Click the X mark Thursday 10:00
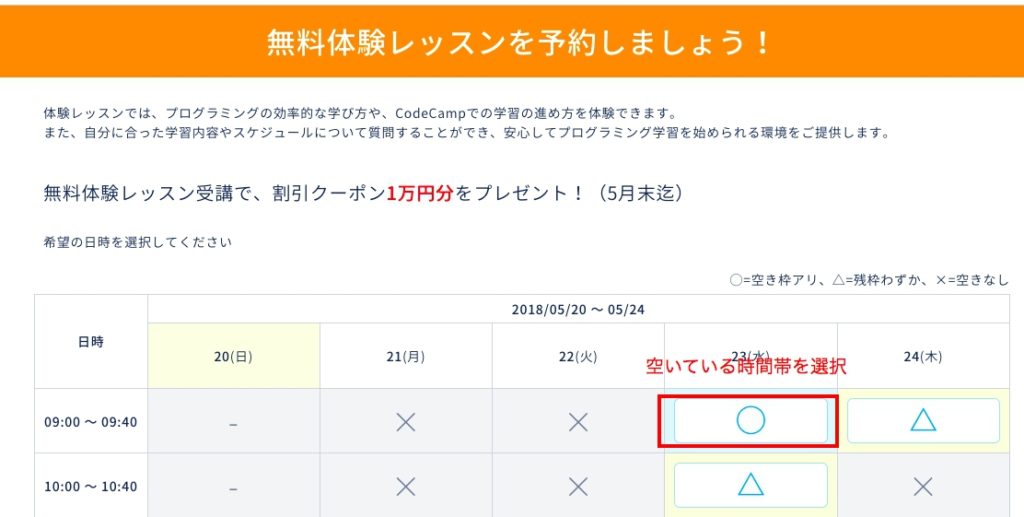Viewport: 1024px width, 517px height. 923,487
